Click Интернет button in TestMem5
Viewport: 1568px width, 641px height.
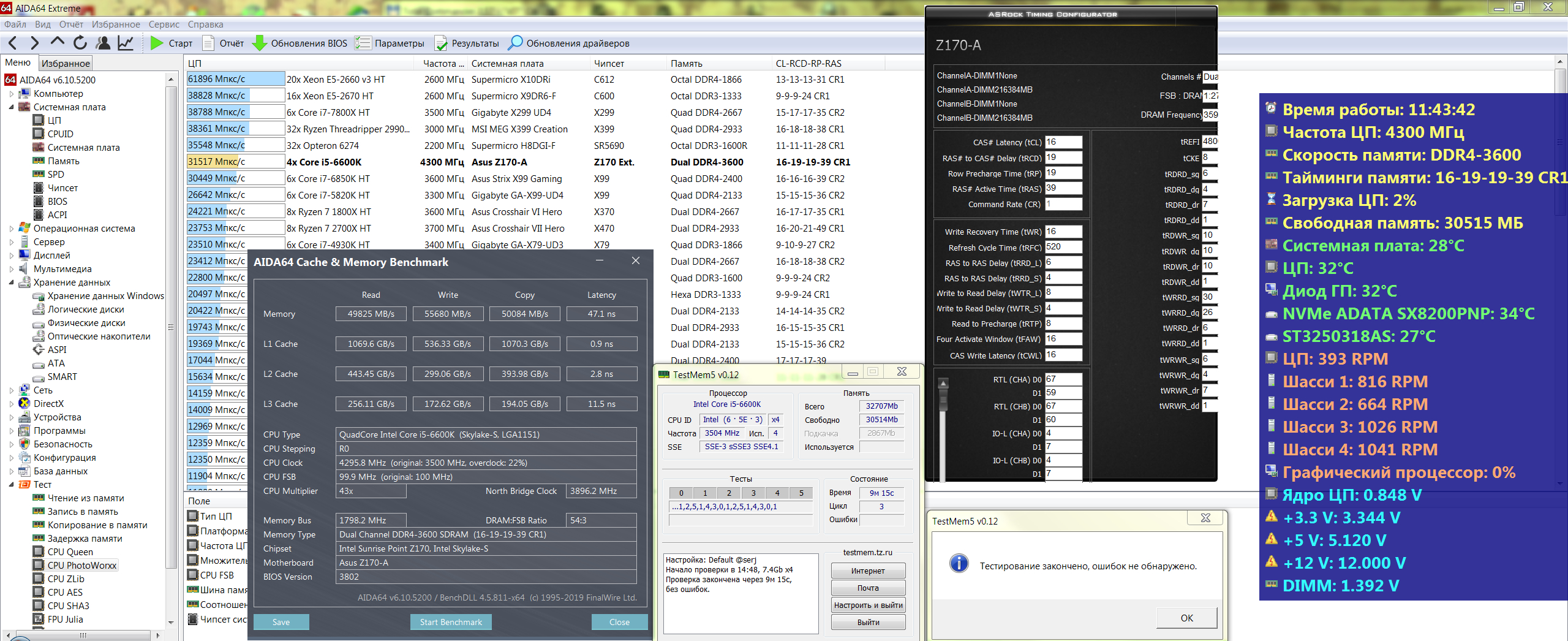[868, 571]
